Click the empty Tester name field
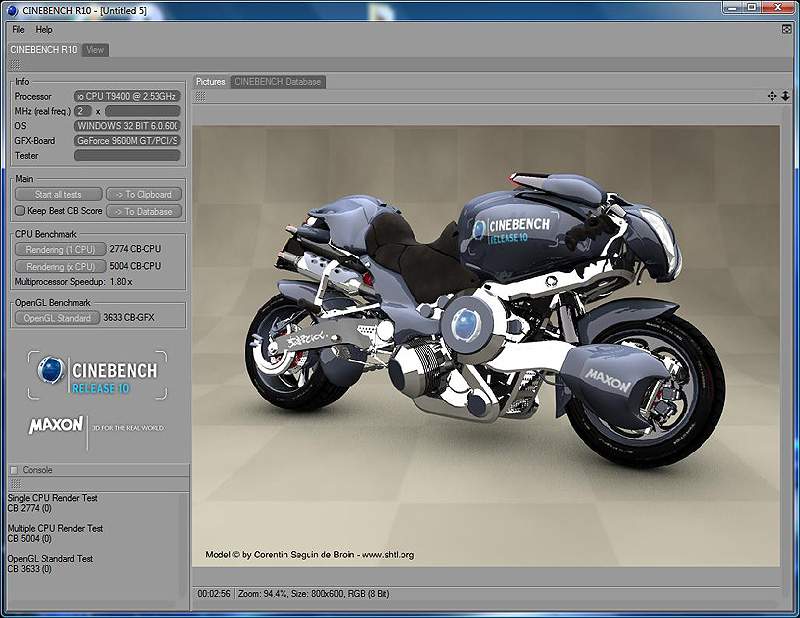 tap(127, 155)
